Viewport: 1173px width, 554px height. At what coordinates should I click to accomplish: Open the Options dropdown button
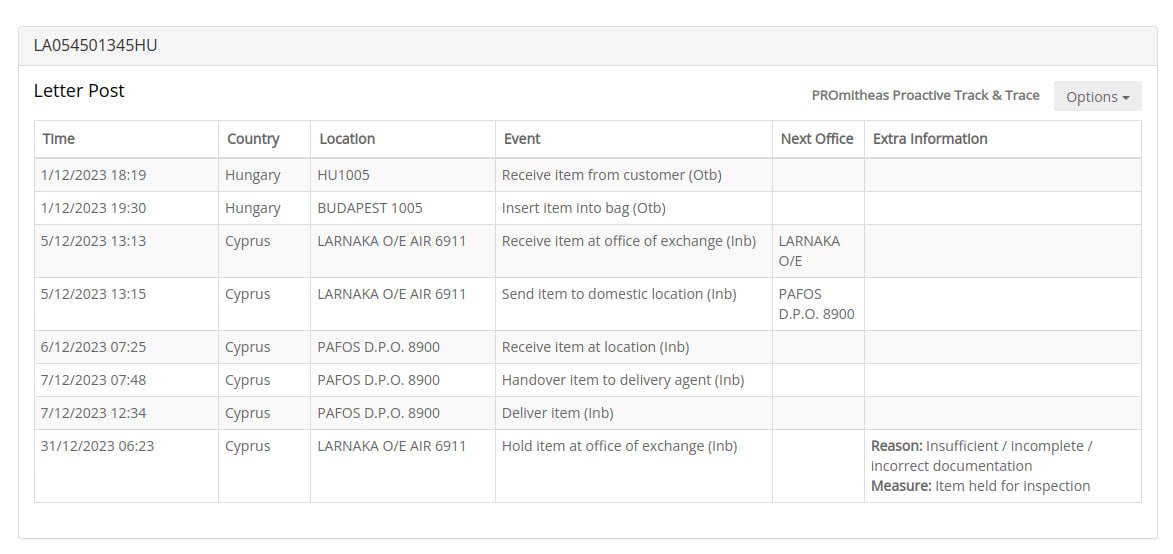(x=1097, y=97)
